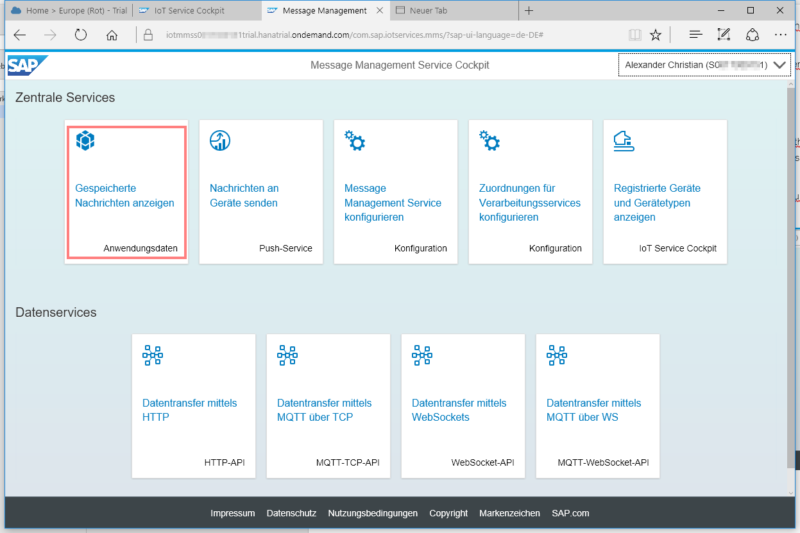Click the browser address bar URL

coord(354,35)
